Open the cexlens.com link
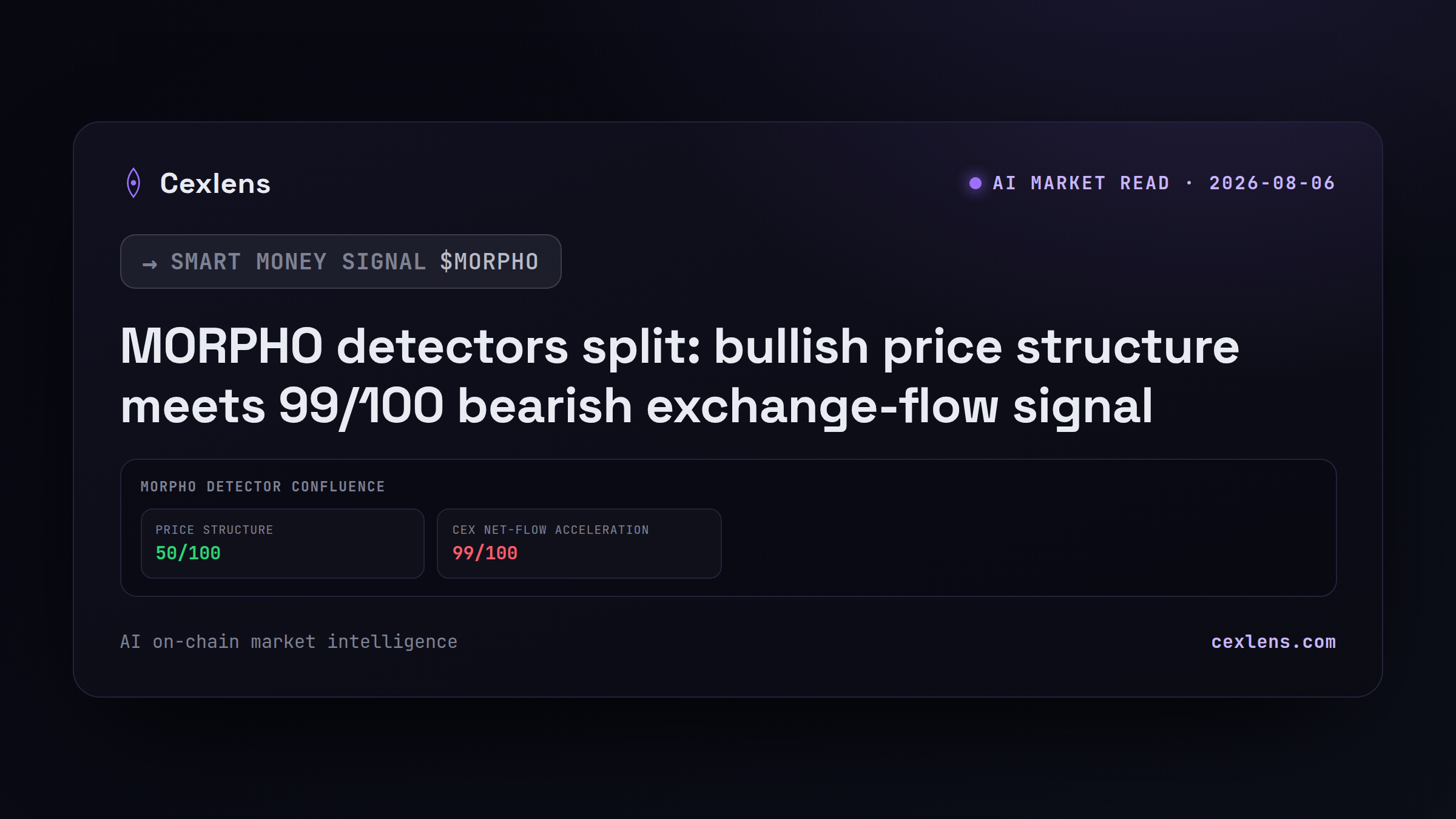Viewport: 1456px width, 819px height. tap(1273, 642)
